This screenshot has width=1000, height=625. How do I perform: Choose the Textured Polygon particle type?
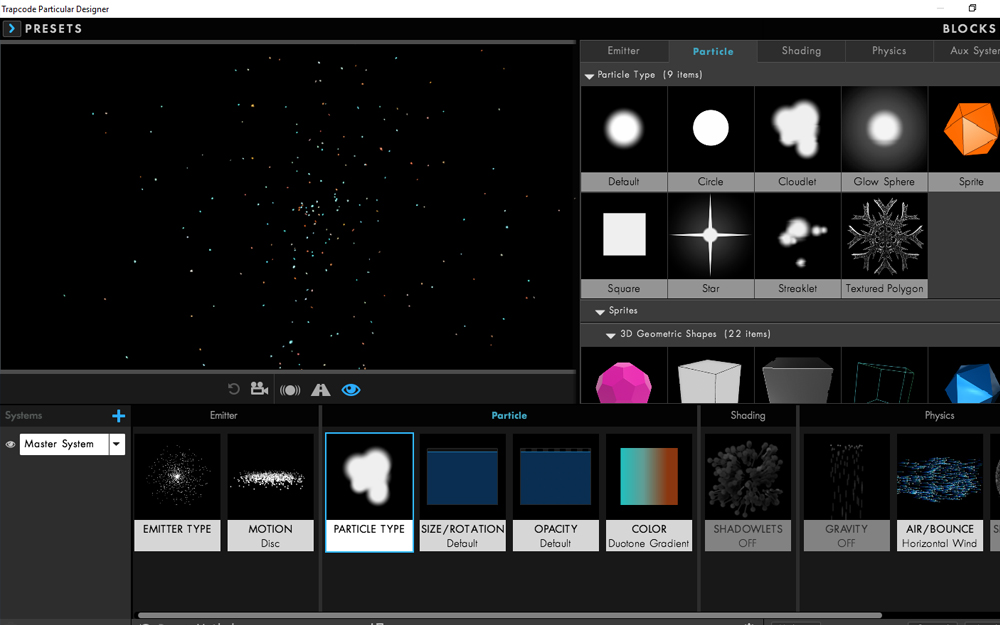(884, 246)
